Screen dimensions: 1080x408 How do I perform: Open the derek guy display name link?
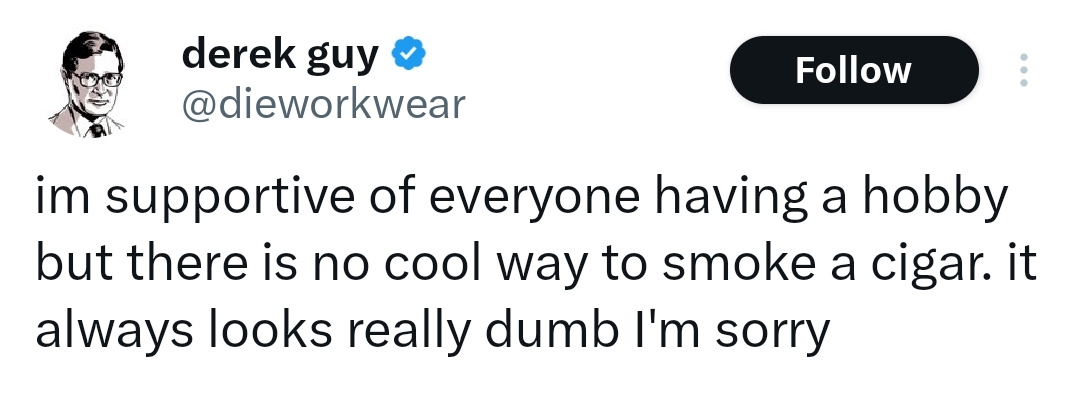click(280, 56)
